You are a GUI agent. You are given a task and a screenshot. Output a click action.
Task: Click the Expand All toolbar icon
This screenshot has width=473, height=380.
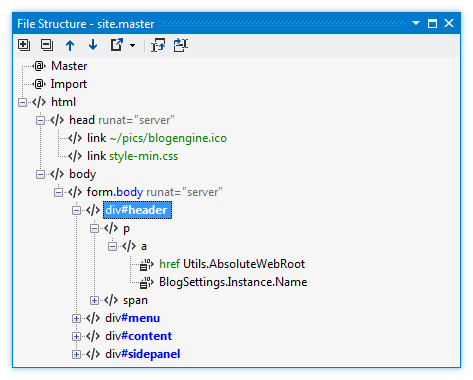(x=24, y=45)
